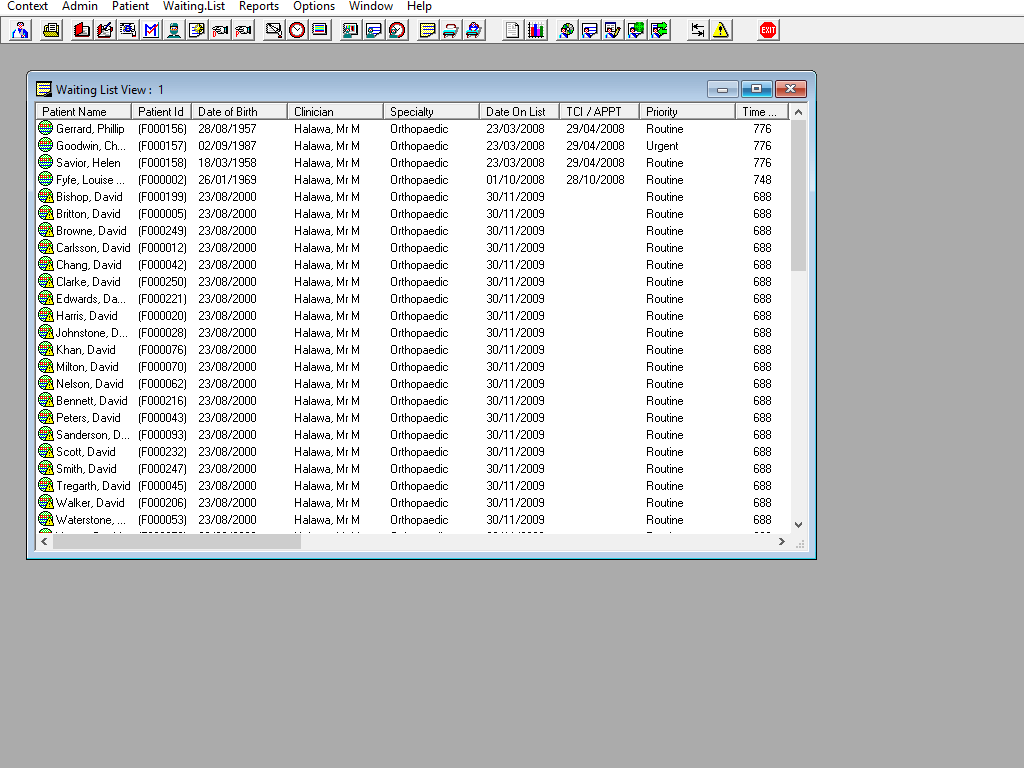1024x768 pixels.
Task: Click TCI date 28/10/2008
Action: pyautogui.click(x=595, y=180)
